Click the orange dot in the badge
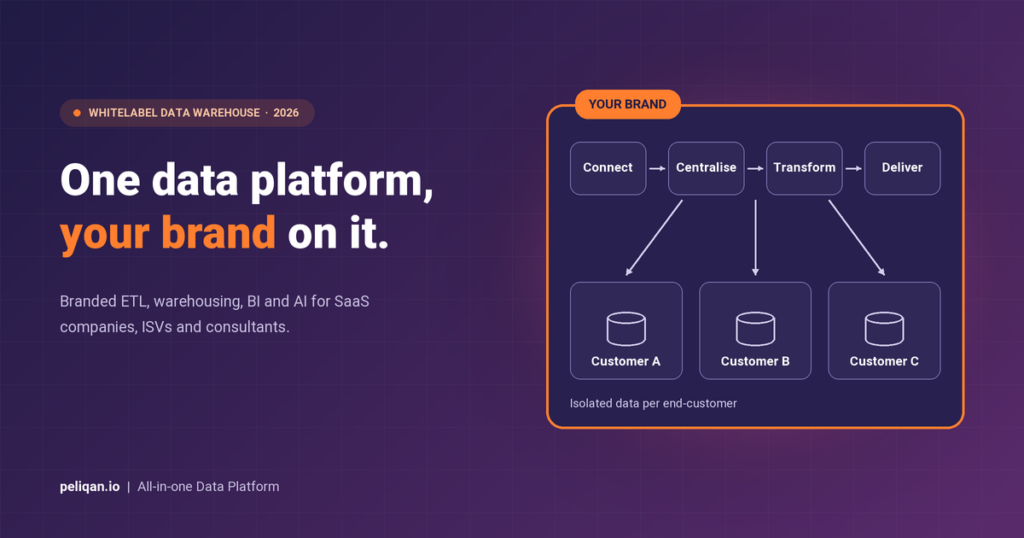1024x538 pixels. pos(77,113)
